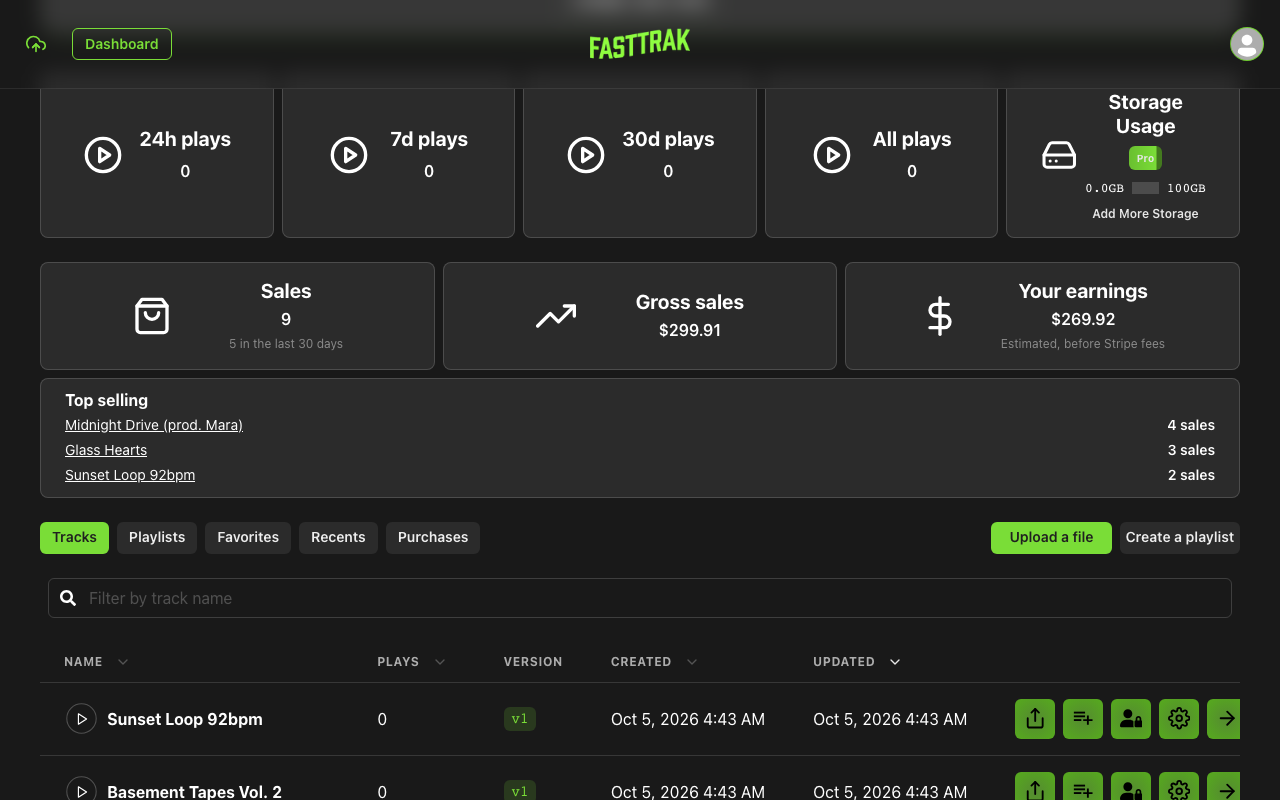
Task: Click the cloud upload icon in header
Action: coord(36,44)
